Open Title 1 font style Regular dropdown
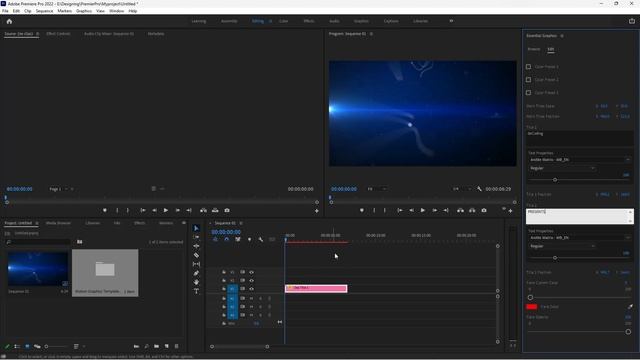The height and width of the screenshot is (360, 640). click(562, 168)
